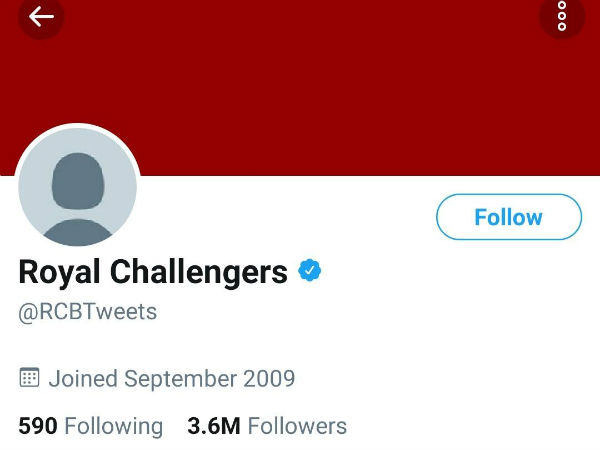Click the blue verified badge
Viewport: 600px width, 450px height.
tap(310, 270)
